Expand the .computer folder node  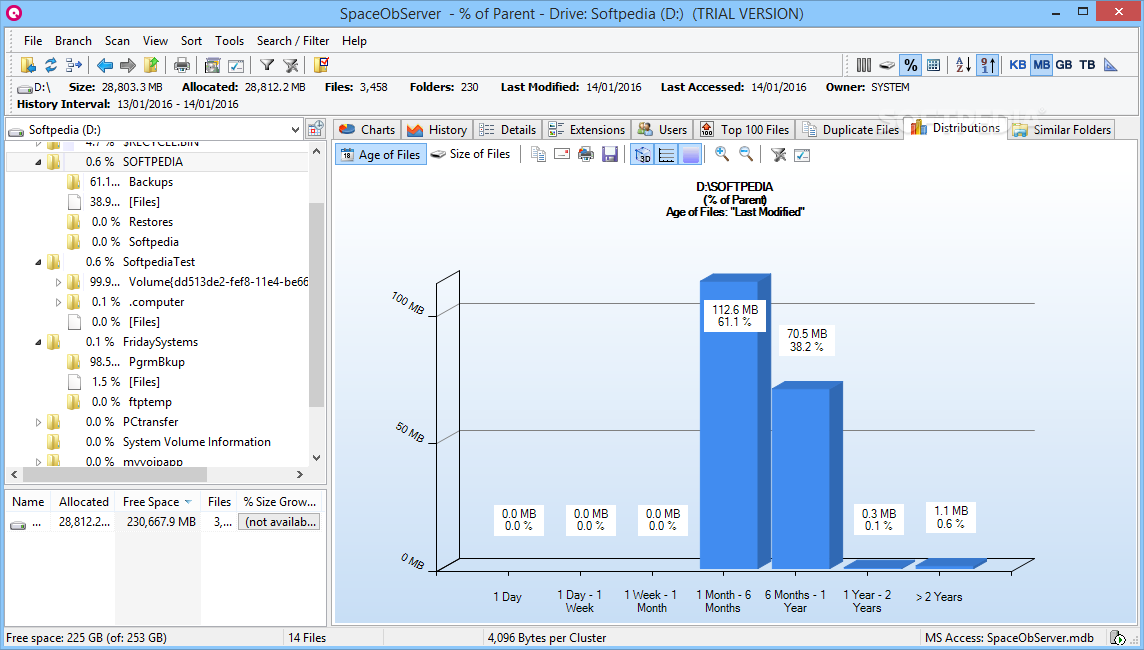coord(58,302)
